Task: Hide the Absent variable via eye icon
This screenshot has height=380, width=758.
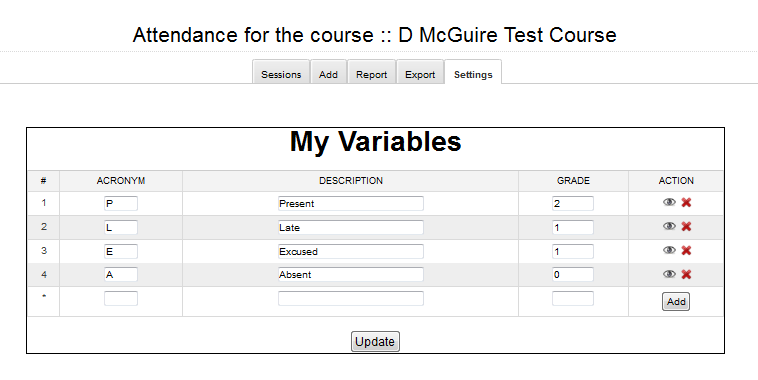Action: [669, 274]
